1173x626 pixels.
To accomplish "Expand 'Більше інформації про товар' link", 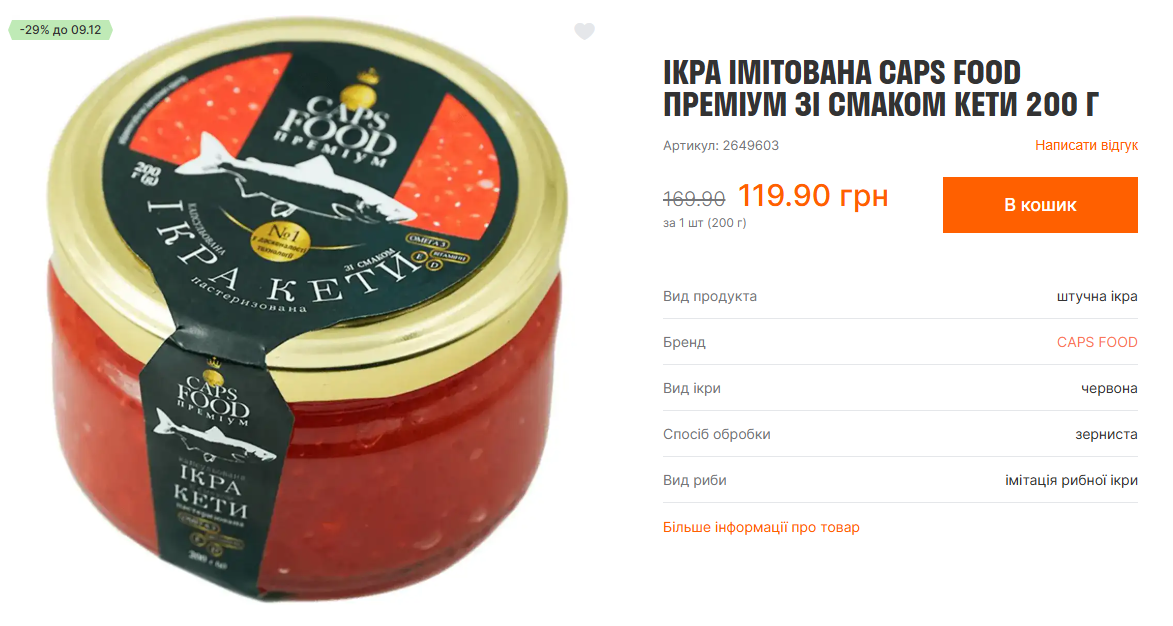I will point(761,527).
